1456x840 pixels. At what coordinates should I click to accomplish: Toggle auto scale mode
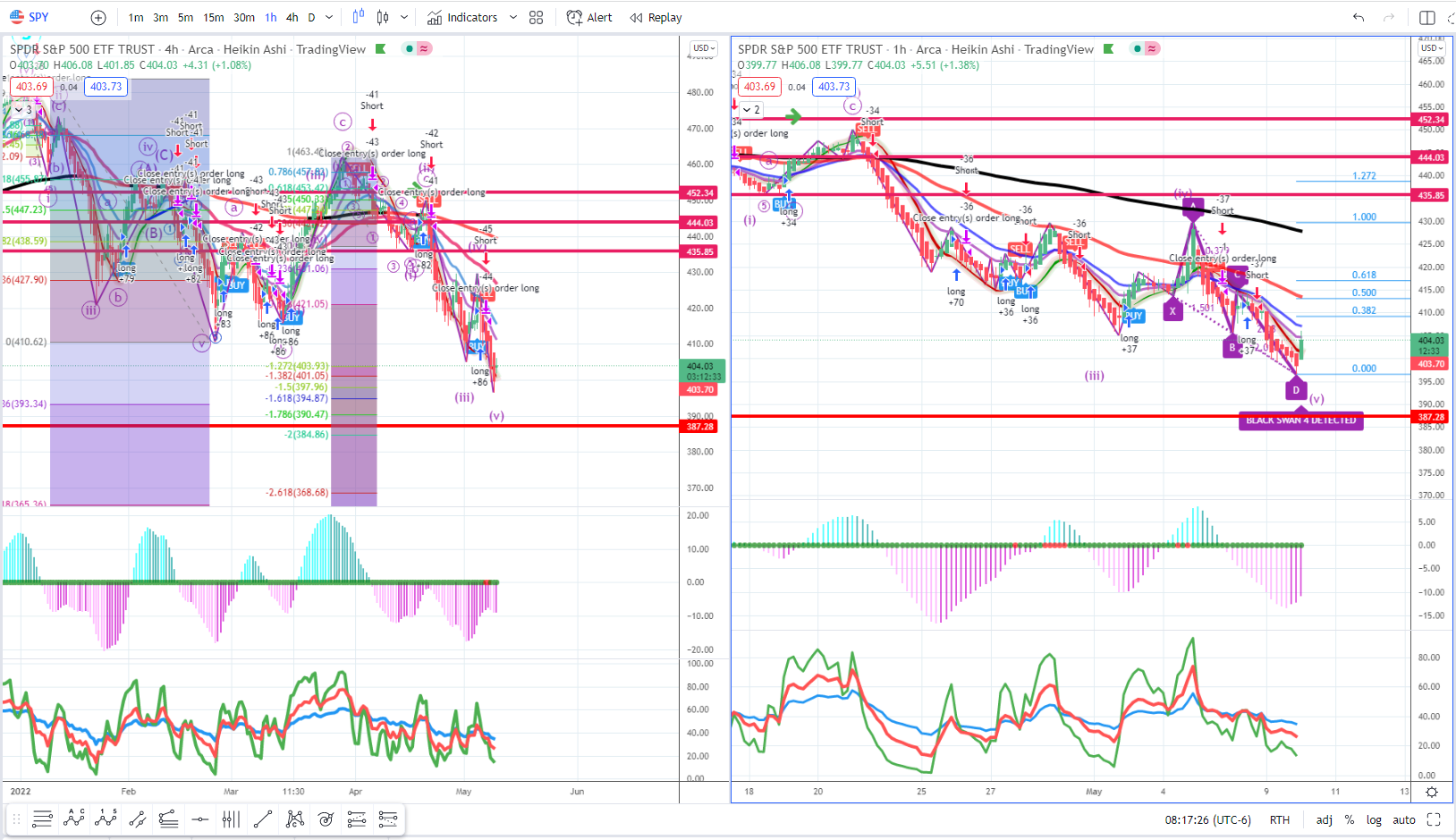click(1404, 819)
